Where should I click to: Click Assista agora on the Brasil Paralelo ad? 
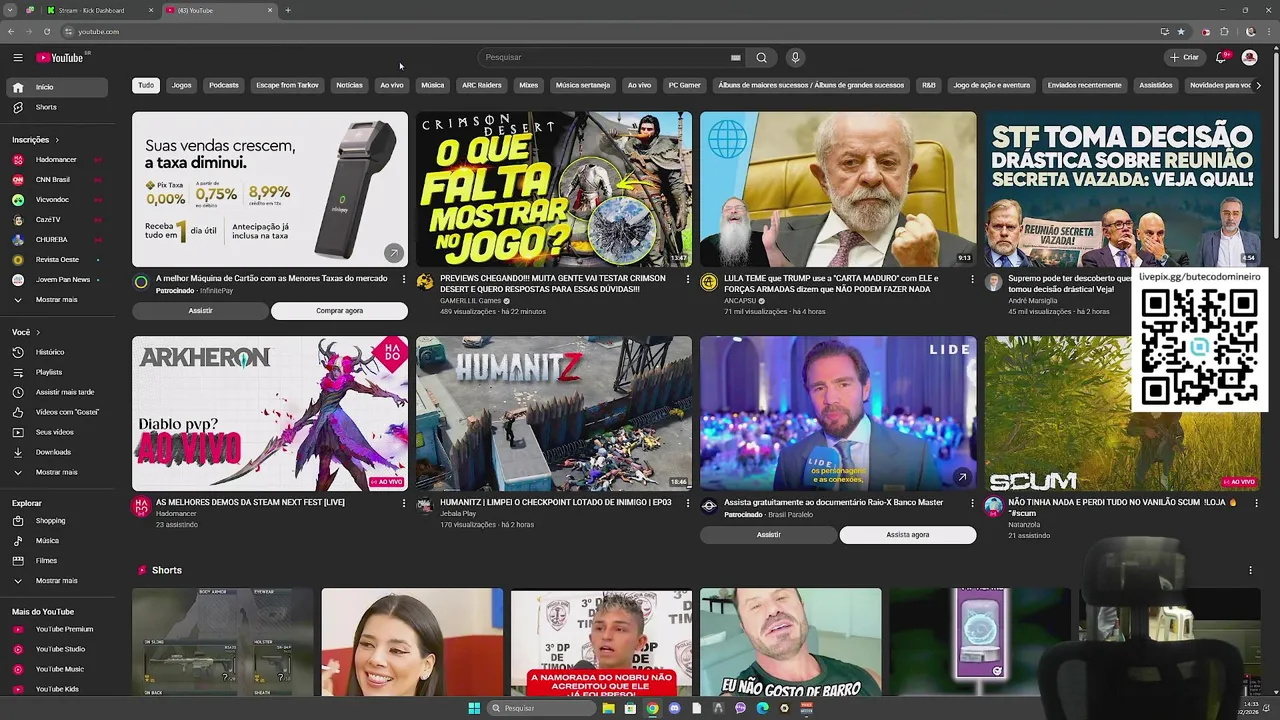tap(907, 535)
